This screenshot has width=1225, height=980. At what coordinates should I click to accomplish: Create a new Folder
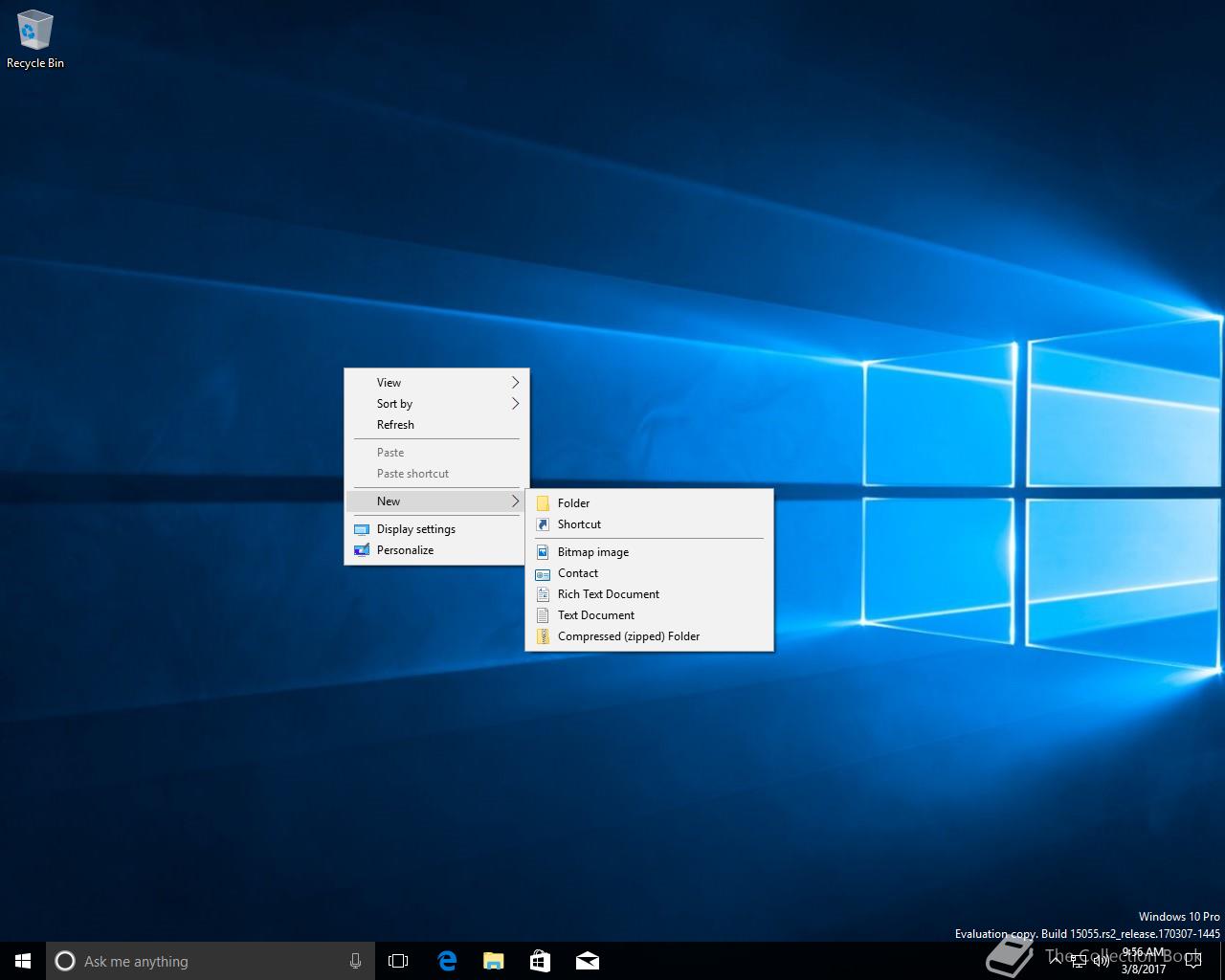649,502
